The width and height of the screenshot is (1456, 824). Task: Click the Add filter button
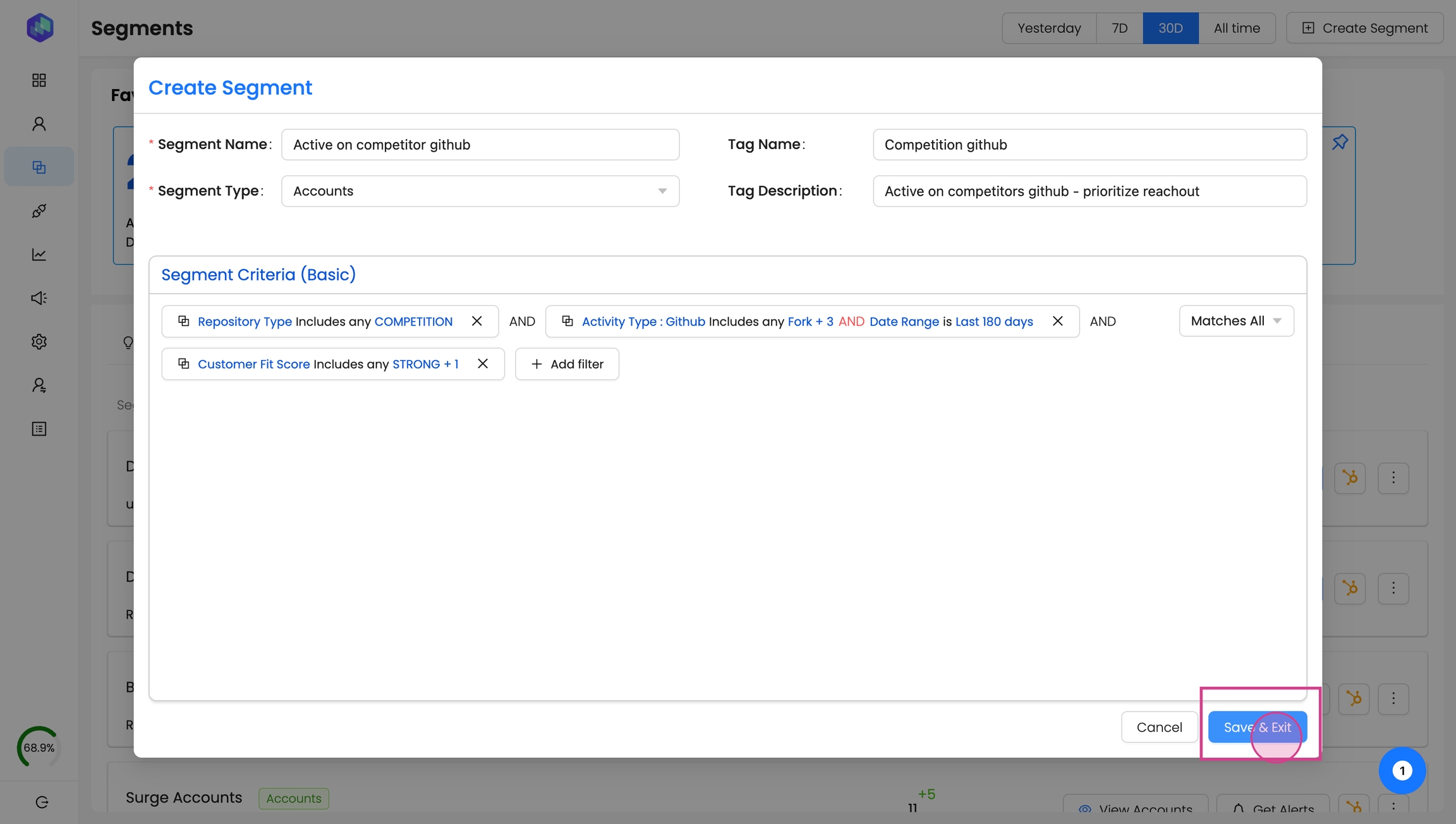(x=567, y=364)
